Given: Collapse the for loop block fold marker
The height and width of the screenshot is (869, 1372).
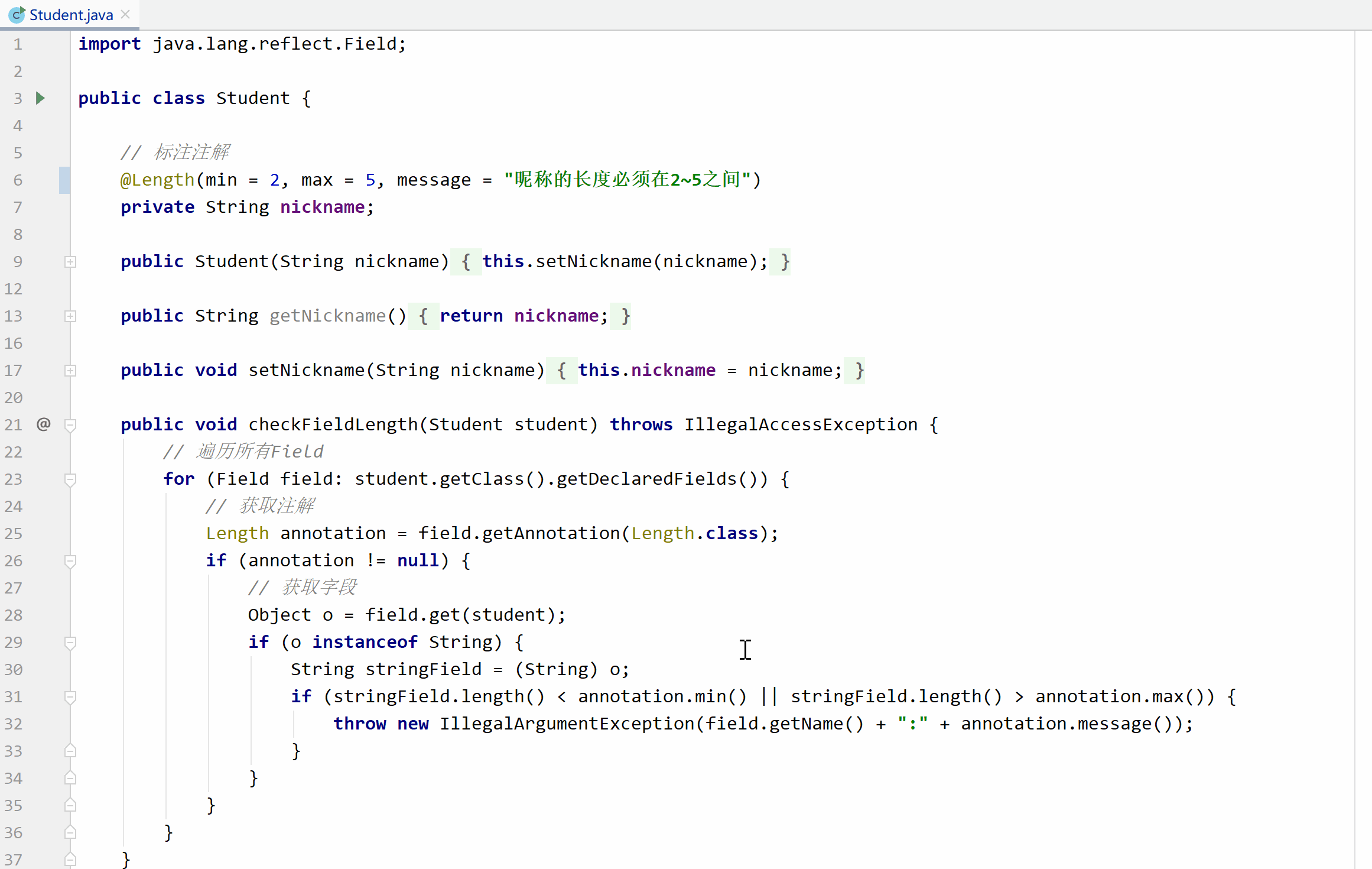Looking at the screenshot, I should 70,479.
